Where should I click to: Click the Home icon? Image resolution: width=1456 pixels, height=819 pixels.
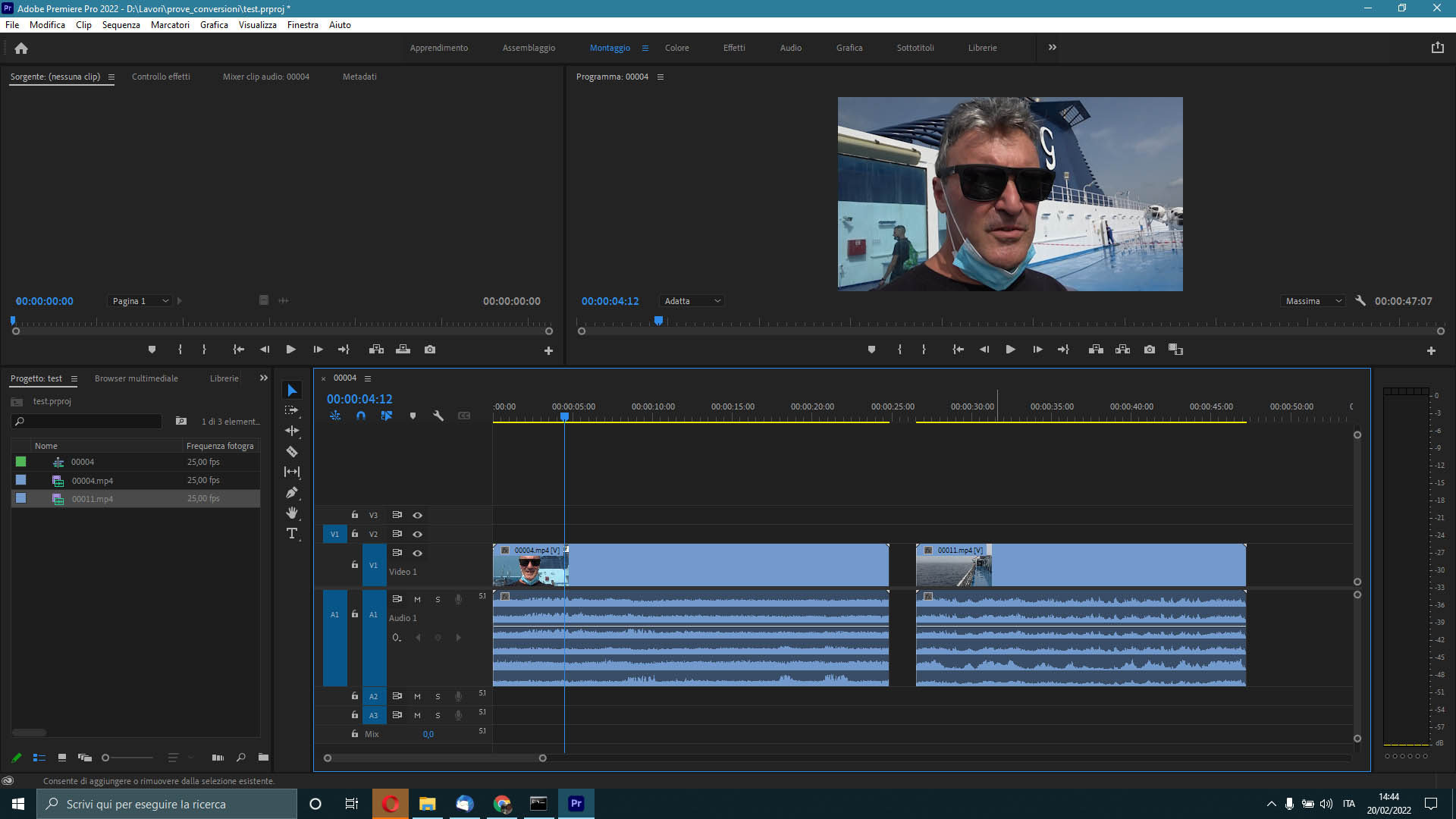pos(21,48)
